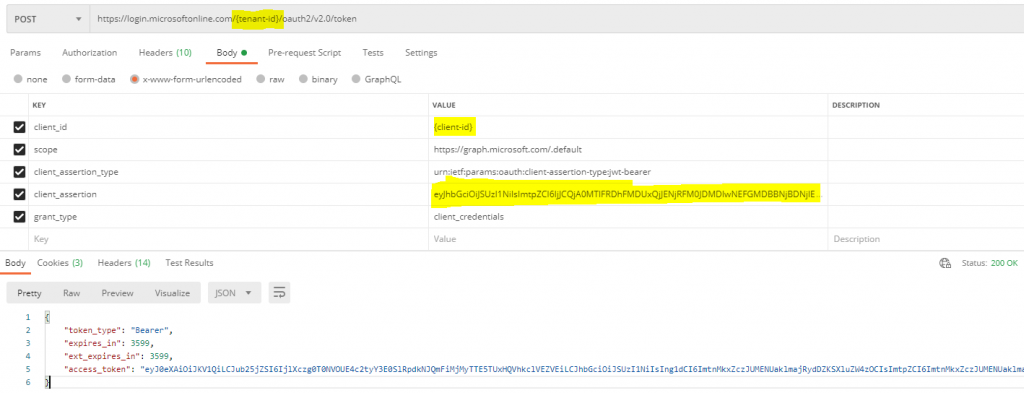Click the empty Key input field
Screen dimensions: 1024x393
pyautogui.click(x=229, y=239)
